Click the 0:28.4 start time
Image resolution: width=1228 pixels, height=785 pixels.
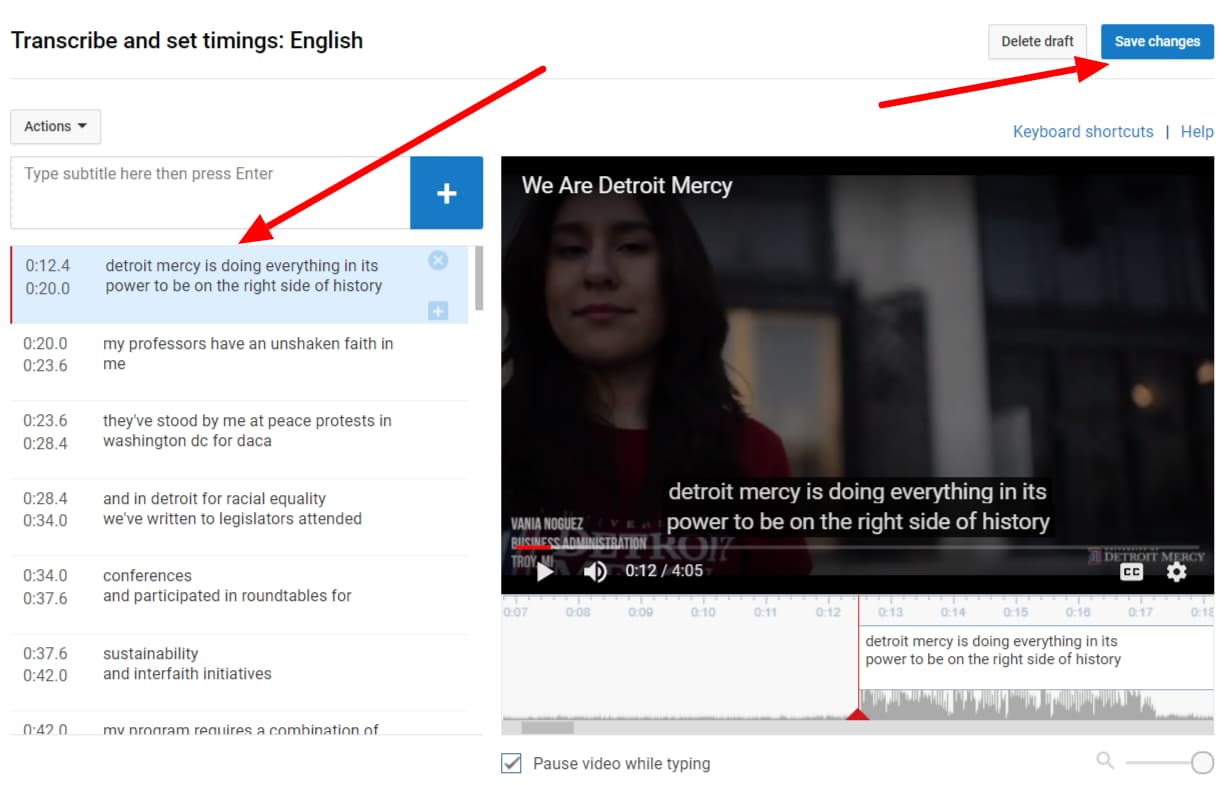pyautogui.click(x=46, y=498)
